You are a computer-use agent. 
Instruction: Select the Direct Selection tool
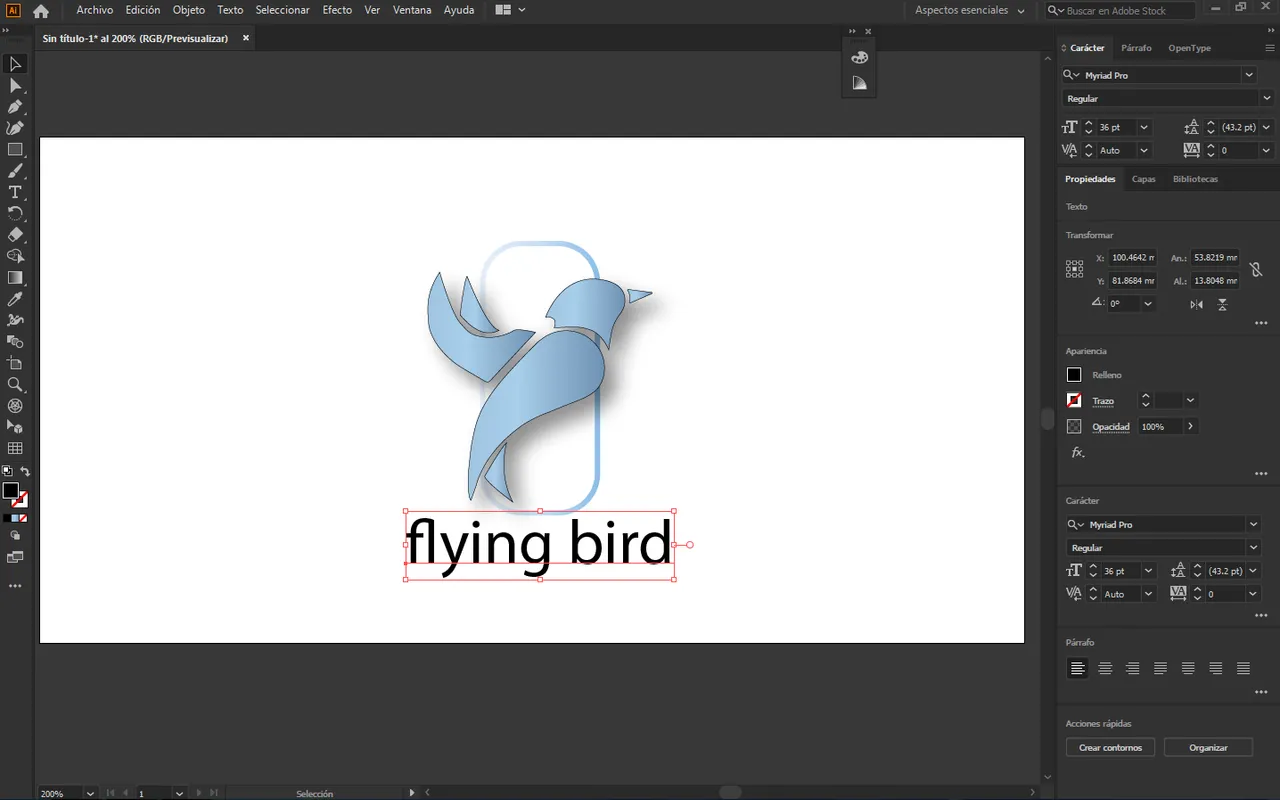[x=15, y=86]
